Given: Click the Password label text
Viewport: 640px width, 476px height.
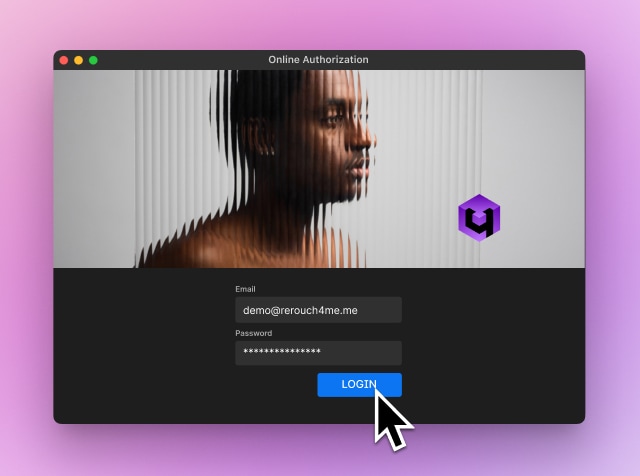Looking at the screenshot, I should pos(253,333).
